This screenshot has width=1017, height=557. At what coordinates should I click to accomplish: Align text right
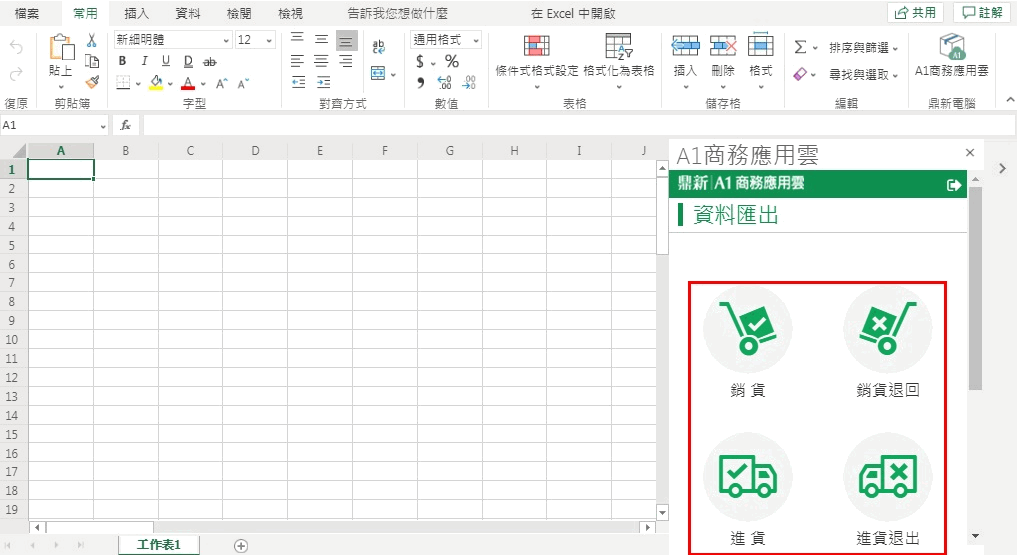point(346,61)
